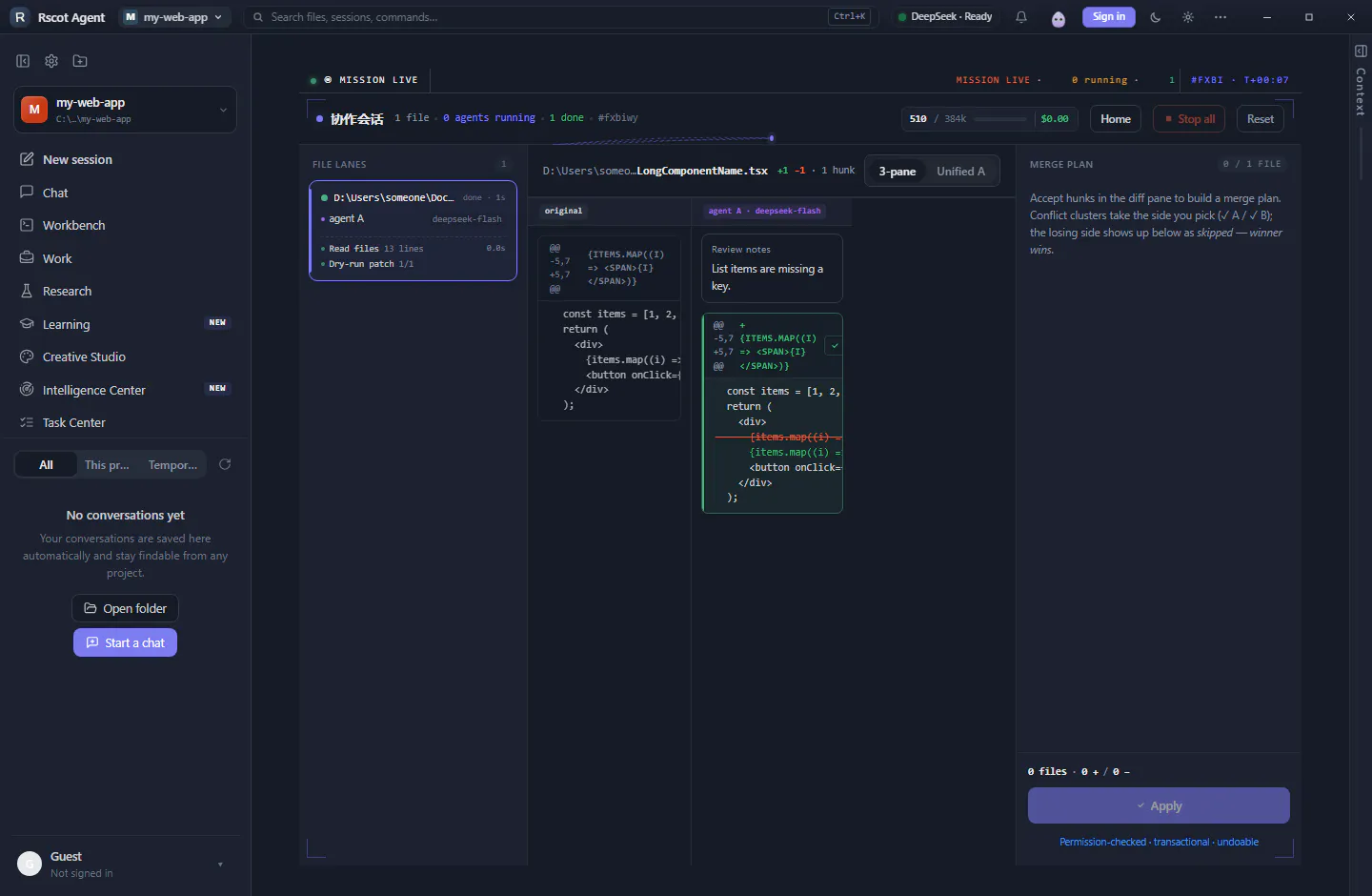Open settings gear icon in sidebar
Screen dimensions: 1372x896
coord(51,61)
